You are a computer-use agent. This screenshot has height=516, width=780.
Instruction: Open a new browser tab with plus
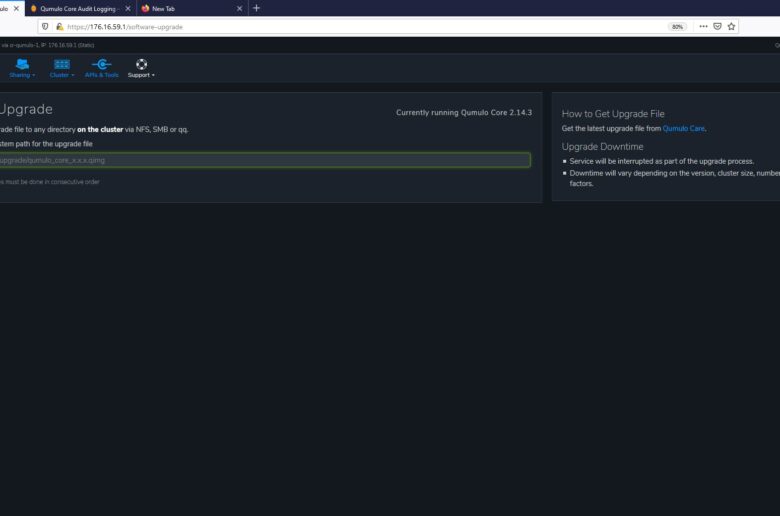pyautogui.click(x=256, y=8)
